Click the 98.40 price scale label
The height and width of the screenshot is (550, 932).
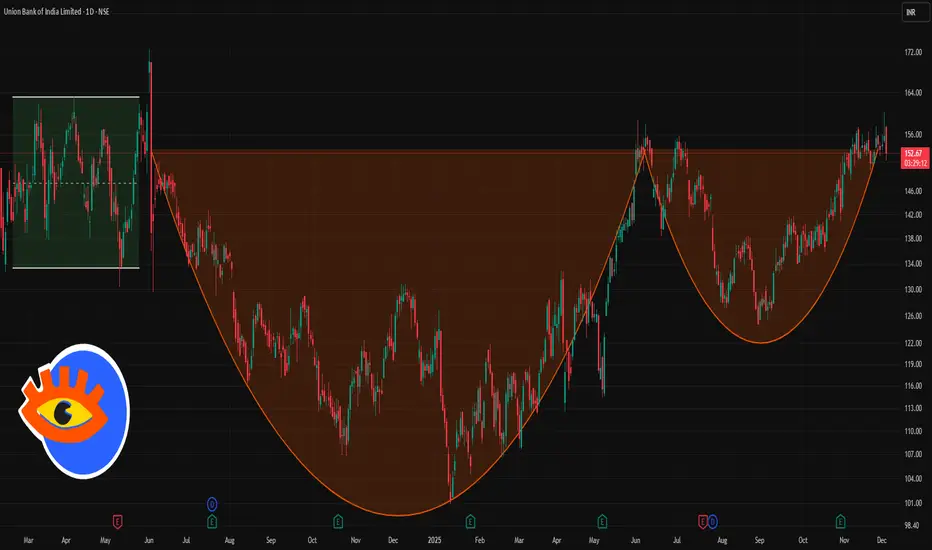point(913,526)
